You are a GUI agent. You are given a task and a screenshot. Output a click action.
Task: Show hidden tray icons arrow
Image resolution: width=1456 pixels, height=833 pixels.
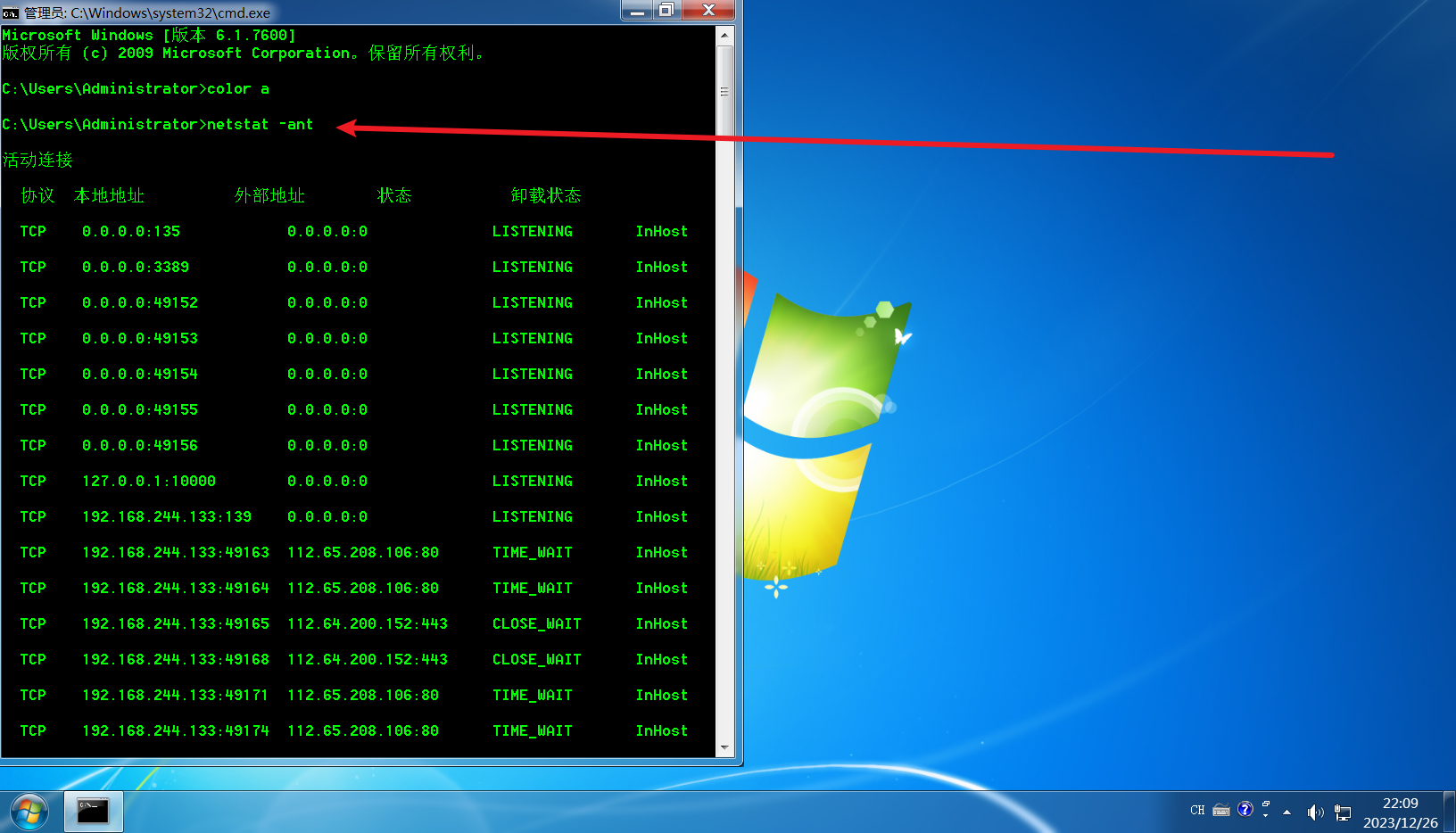pos(1286,812)
